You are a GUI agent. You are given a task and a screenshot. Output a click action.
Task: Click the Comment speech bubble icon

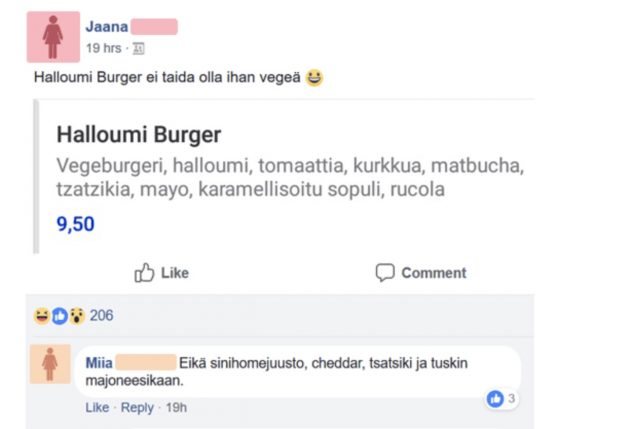coord(385,272)
